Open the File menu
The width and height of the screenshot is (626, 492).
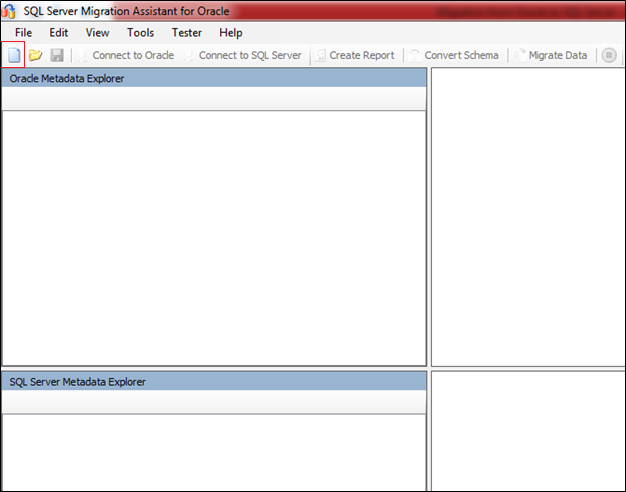pos(24,32)
